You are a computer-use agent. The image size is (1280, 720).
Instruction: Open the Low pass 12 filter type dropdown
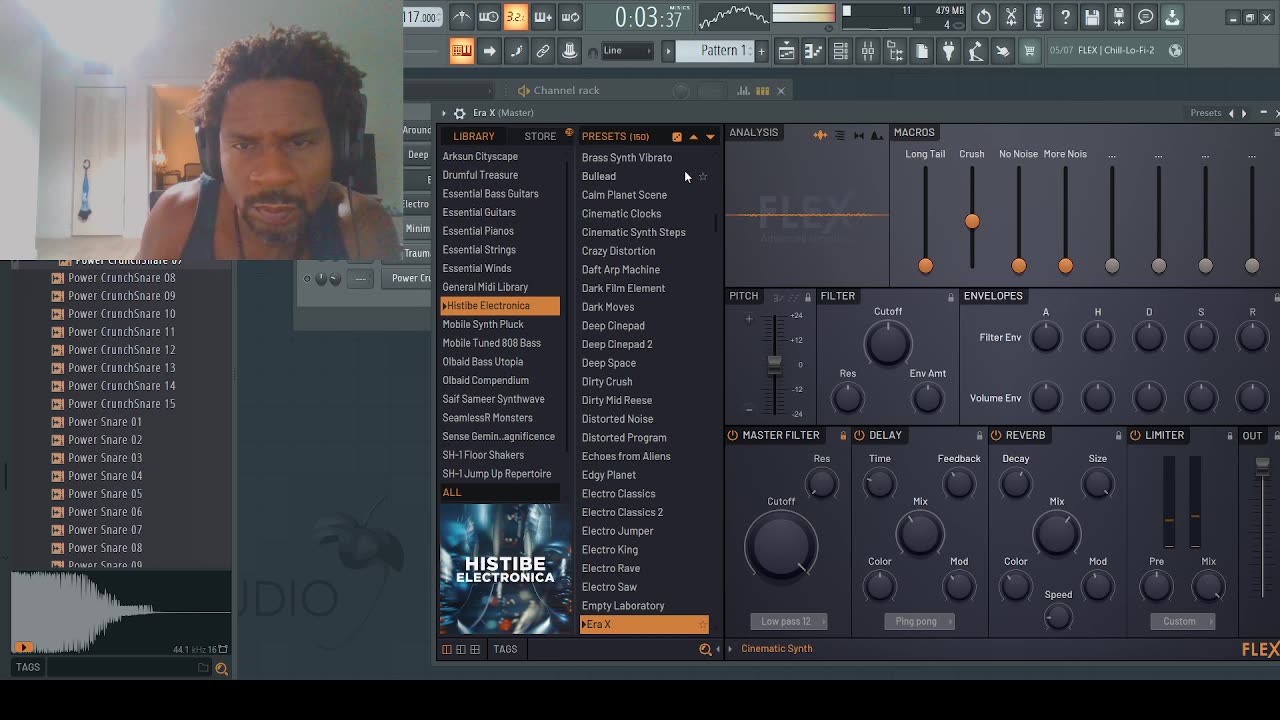click(x=790, y=621)
